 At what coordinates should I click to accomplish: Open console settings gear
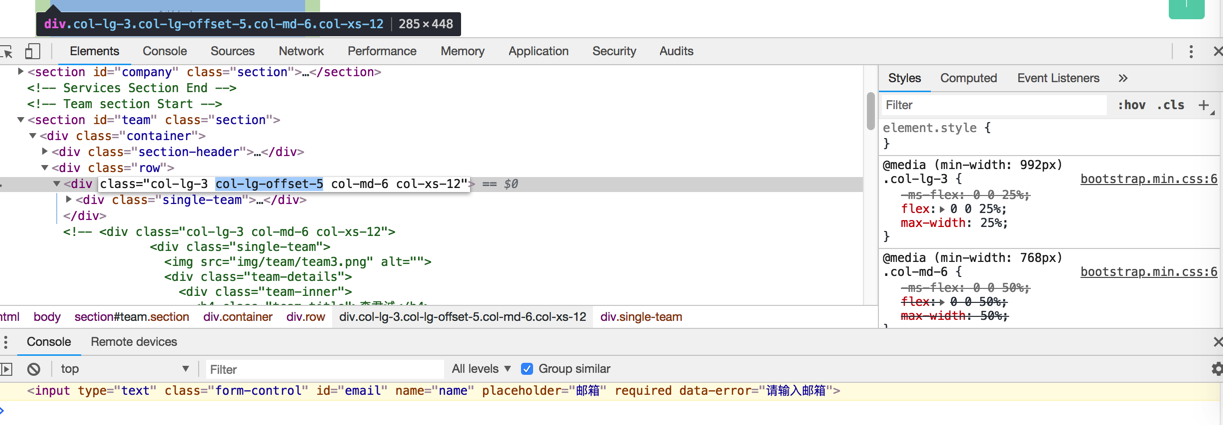tap(1216, 369)
